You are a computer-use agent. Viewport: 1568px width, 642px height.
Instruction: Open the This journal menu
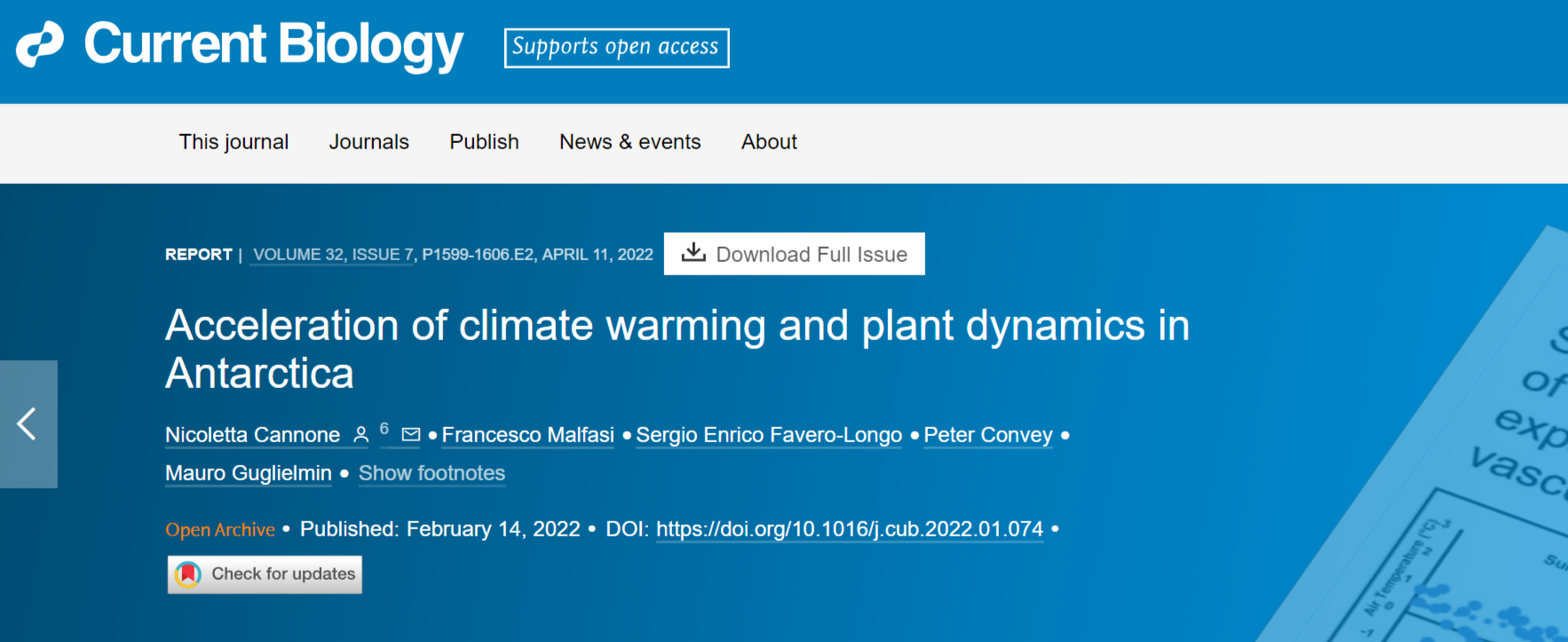(x=234, y=142)
